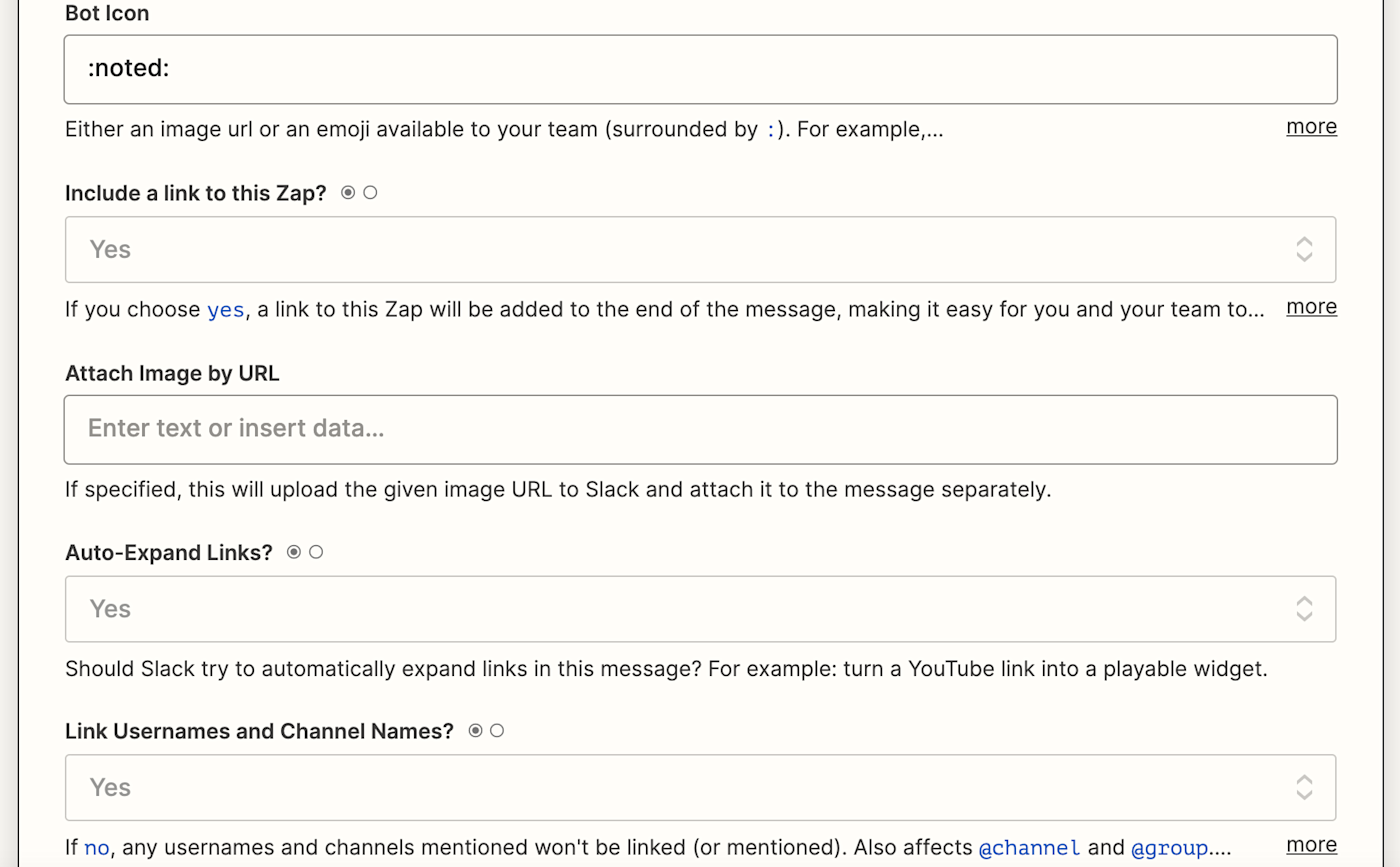Viewport: 1400px width, 867px height.
Task: Click the up-down chevron in the Link Usernames field
Action: click(x=1303, y=788)
